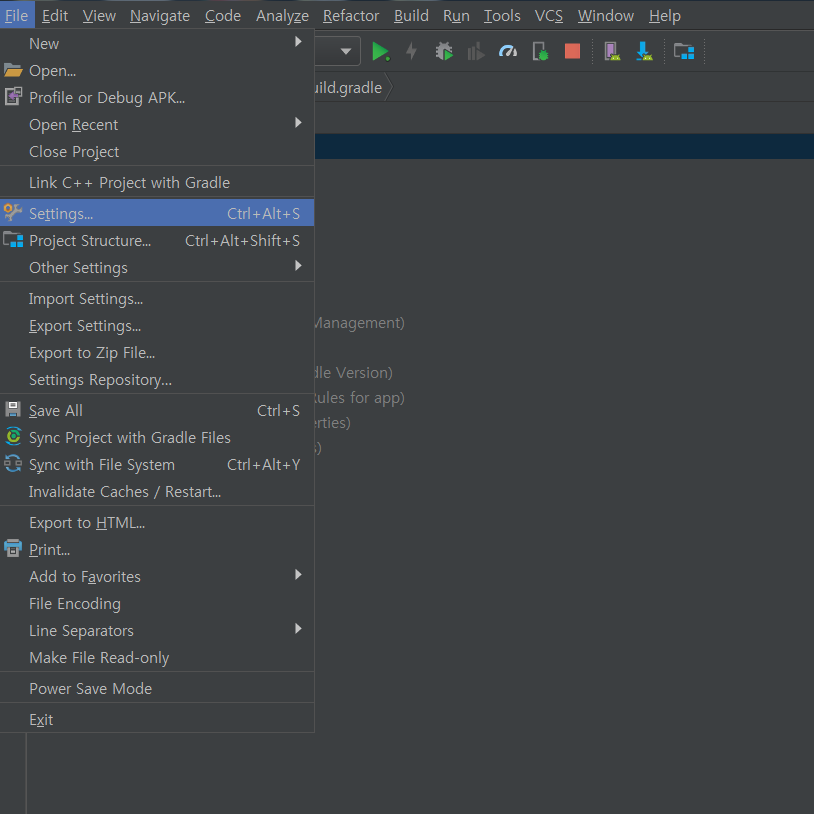814x814 pixels.
Task: Open the Android Profiler gauge icon
Action: pyautogui.click(x=508, y=51)
